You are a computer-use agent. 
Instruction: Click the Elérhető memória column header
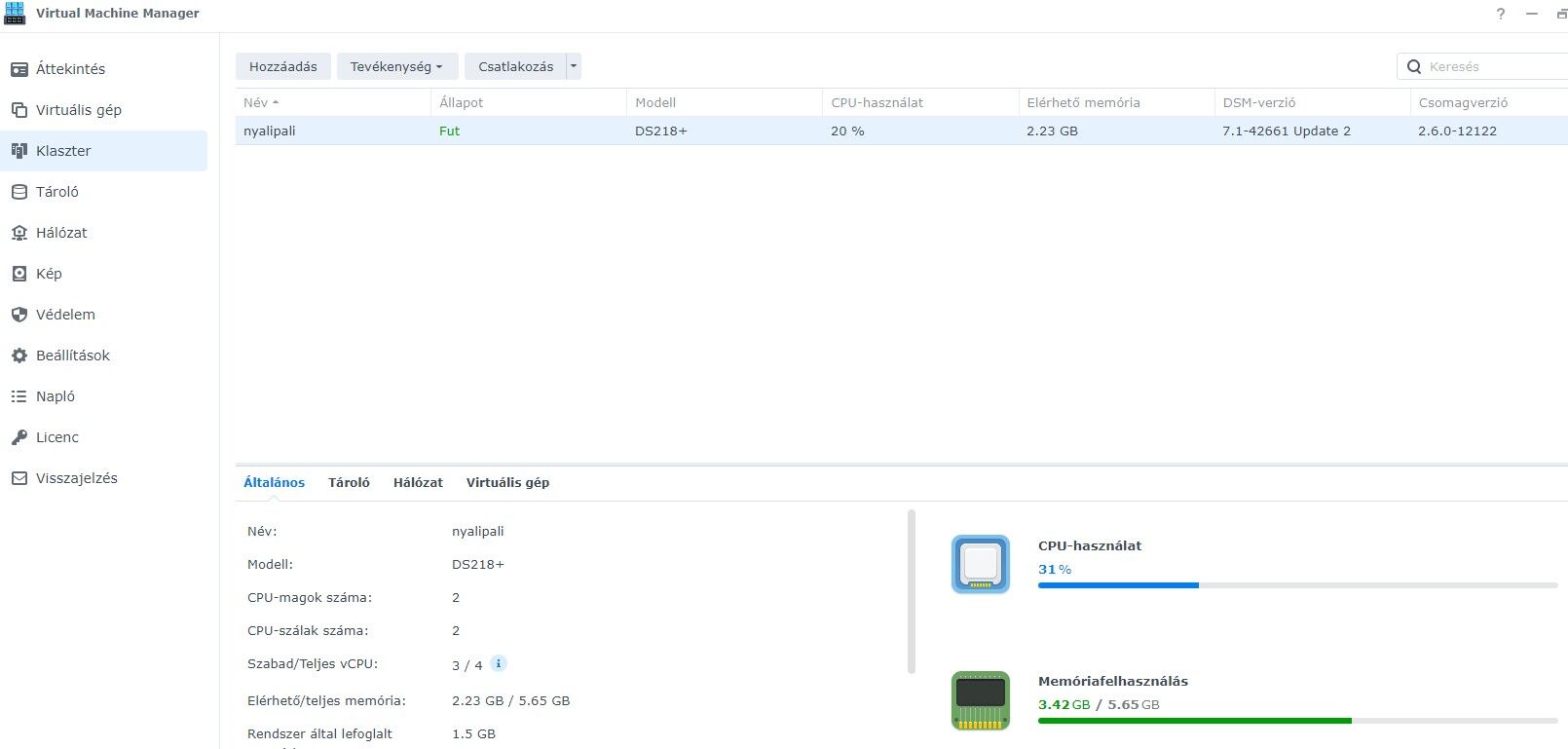coord(1116,102)
